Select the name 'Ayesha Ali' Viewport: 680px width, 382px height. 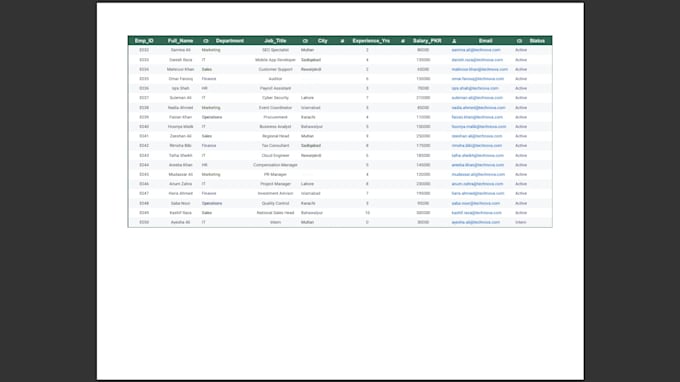coord(180,222)
